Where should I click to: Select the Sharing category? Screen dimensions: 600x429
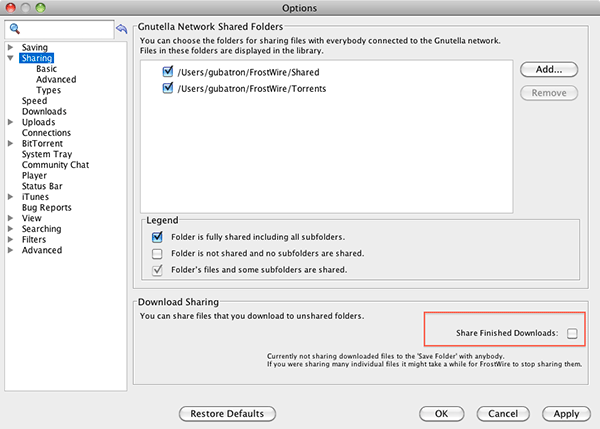pos(37,58)
